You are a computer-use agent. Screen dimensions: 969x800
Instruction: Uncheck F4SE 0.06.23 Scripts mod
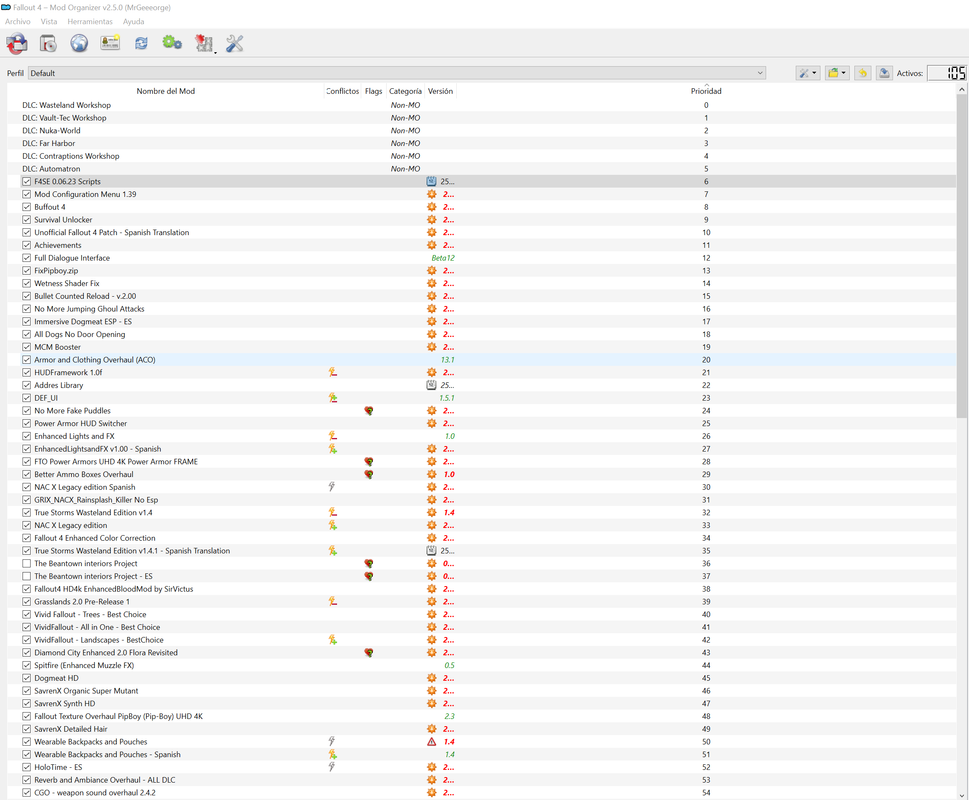[x=27, y=182]
